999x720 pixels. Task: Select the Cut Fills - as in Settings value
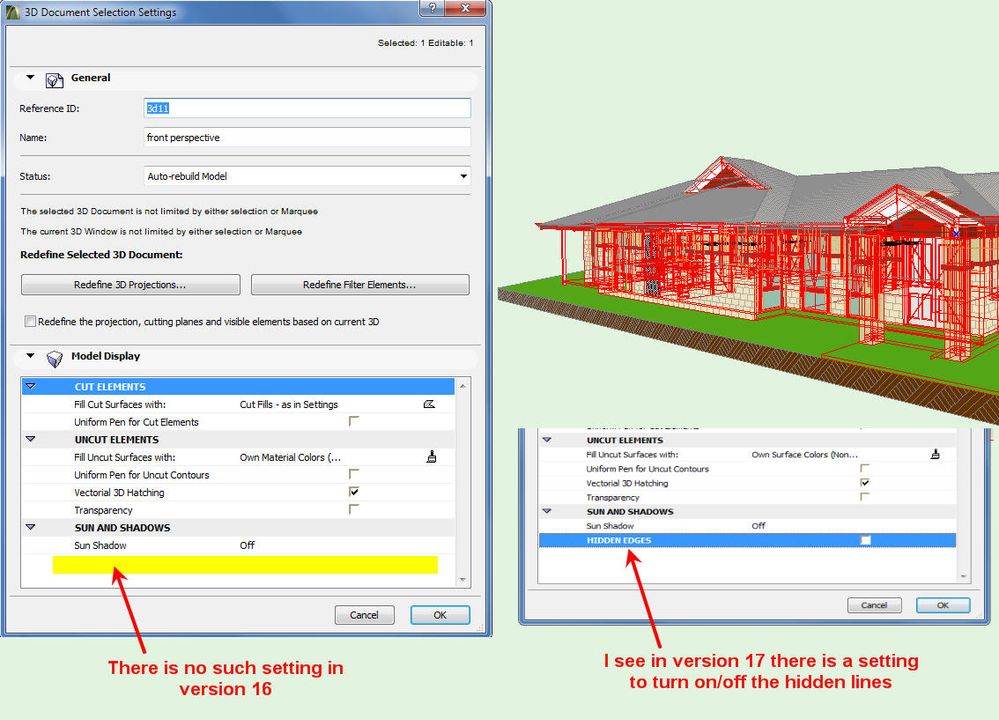click(289, 405)
